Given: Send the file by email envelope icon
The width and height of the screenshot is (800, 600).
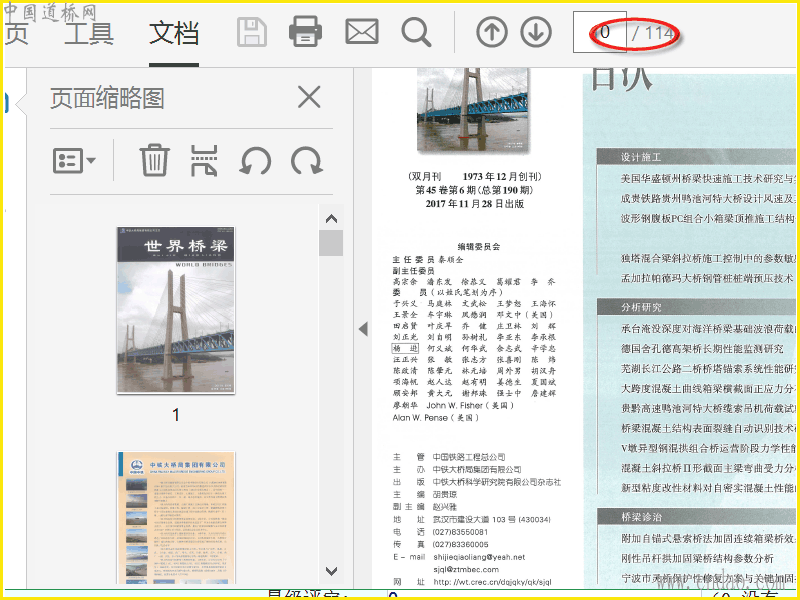Looking at the screenshot, I should (362, 32).
